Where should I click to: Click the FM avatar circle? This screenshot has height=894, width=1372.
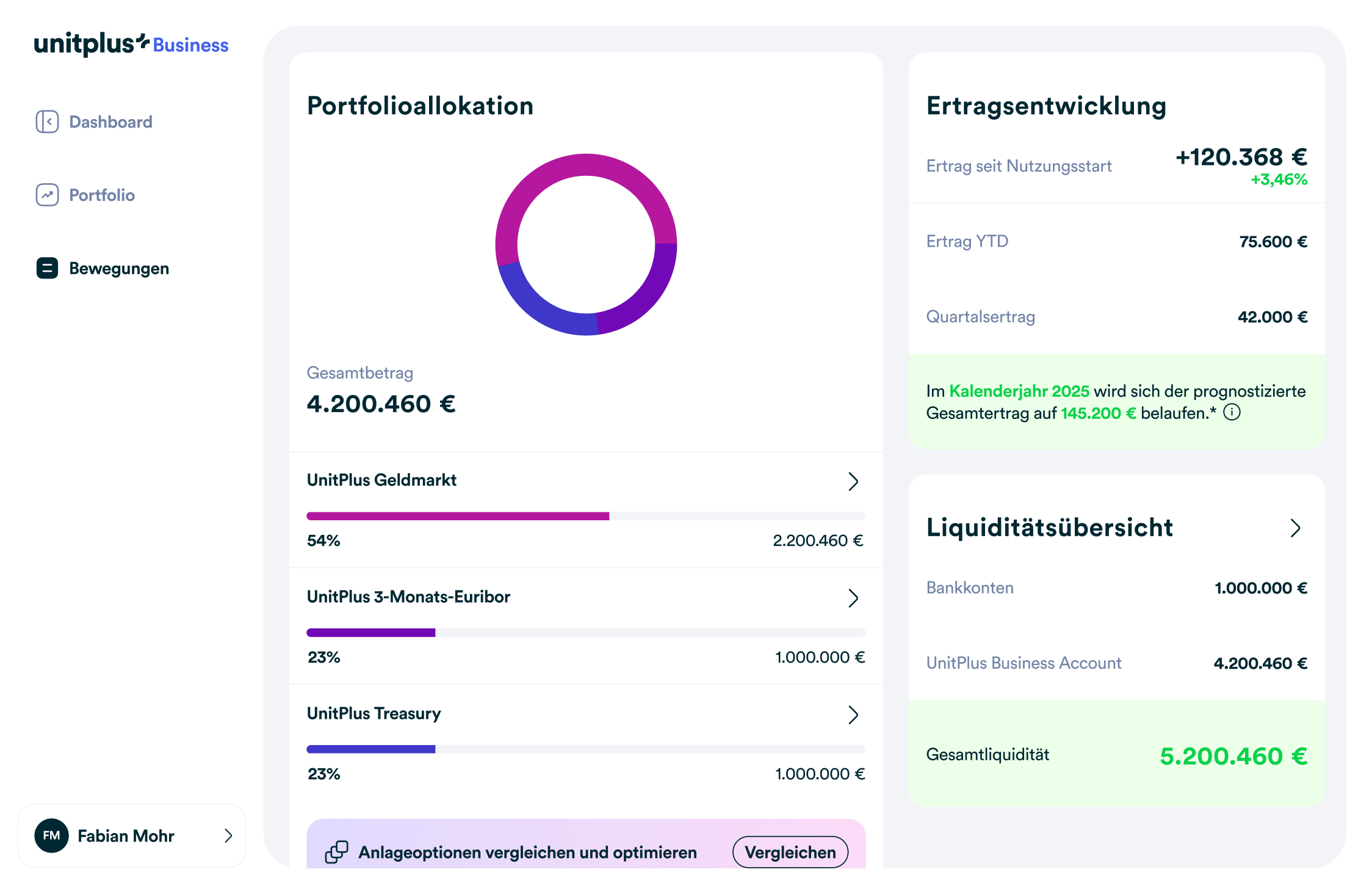click(51, 835)
